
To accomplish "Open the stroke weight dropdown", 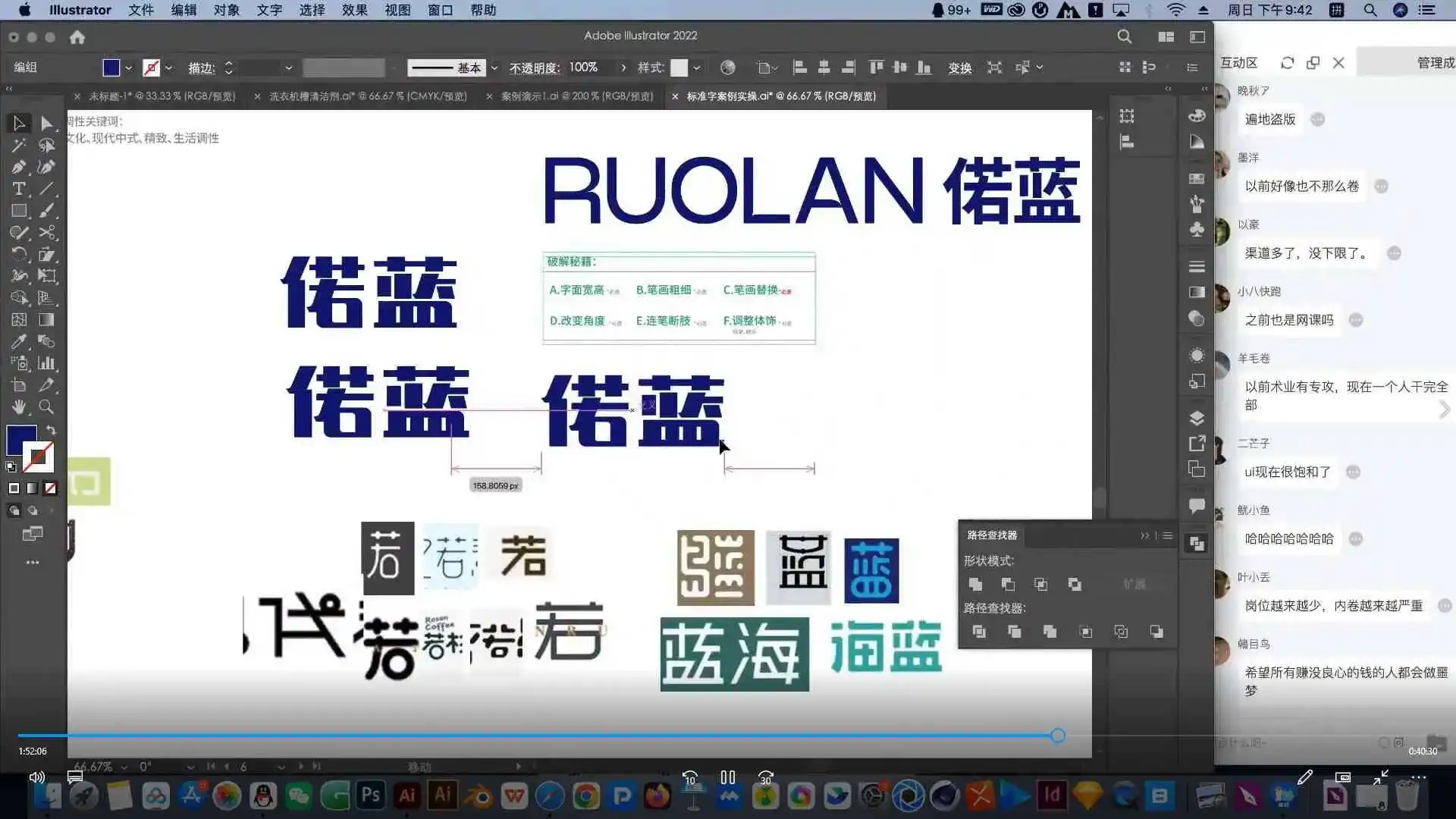I will click(288, 67).
